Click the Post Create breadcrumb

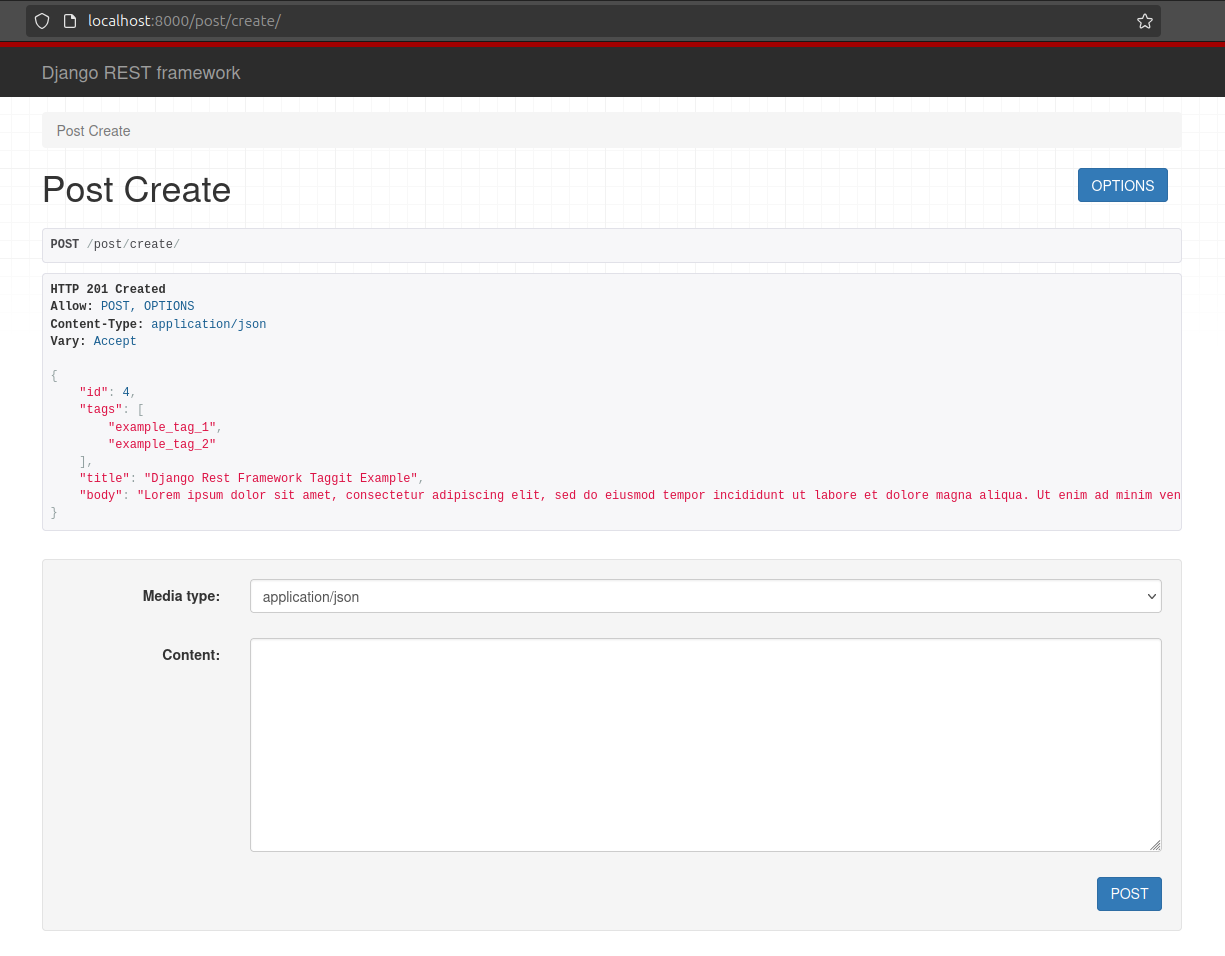94,131
